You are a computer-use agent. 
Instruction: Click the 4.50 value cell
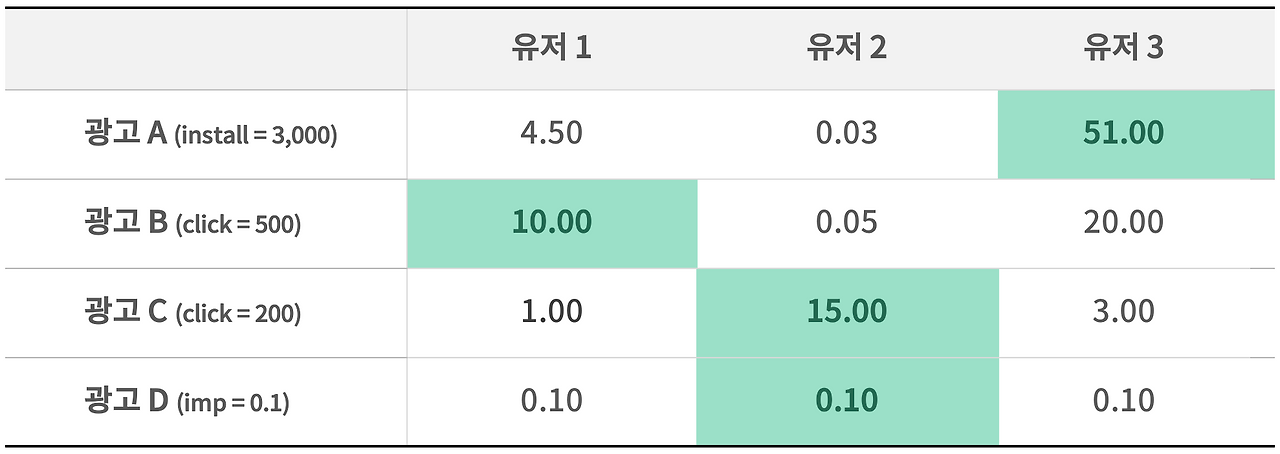click(x=552, y=134)
